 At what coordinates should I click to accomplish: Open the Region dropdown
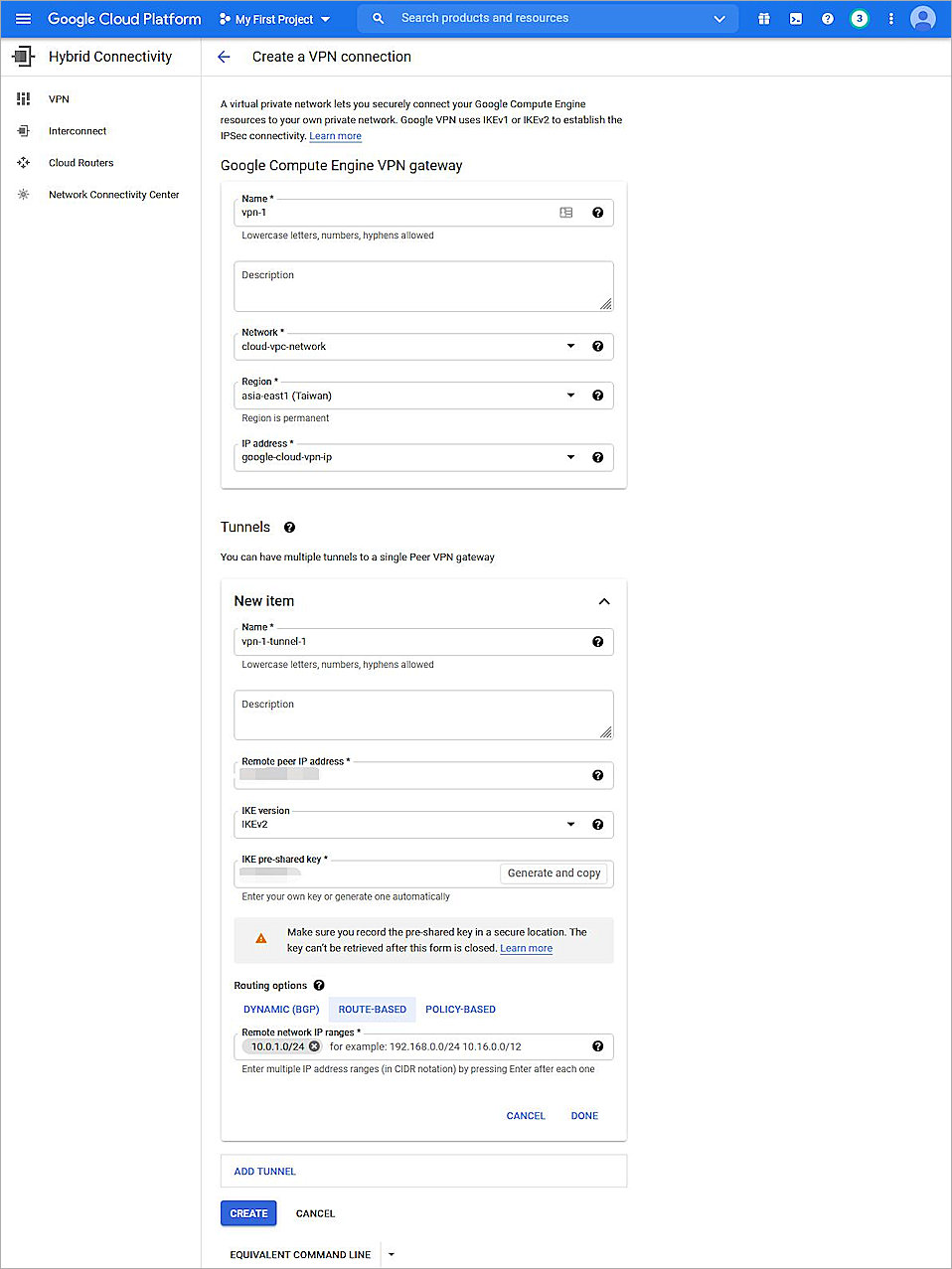coord(570,395)
